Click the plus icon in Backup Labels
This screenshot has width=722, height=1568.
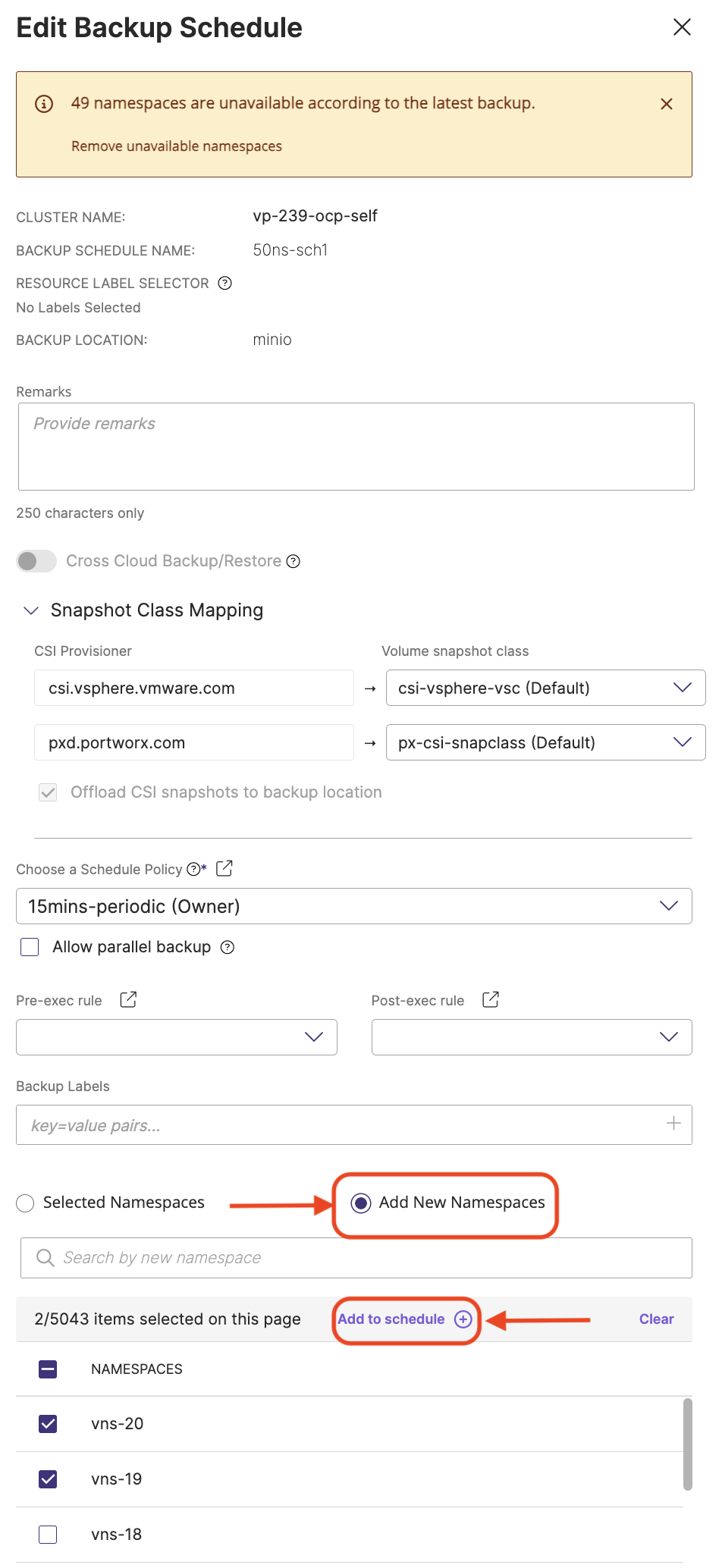point(673,1124)
